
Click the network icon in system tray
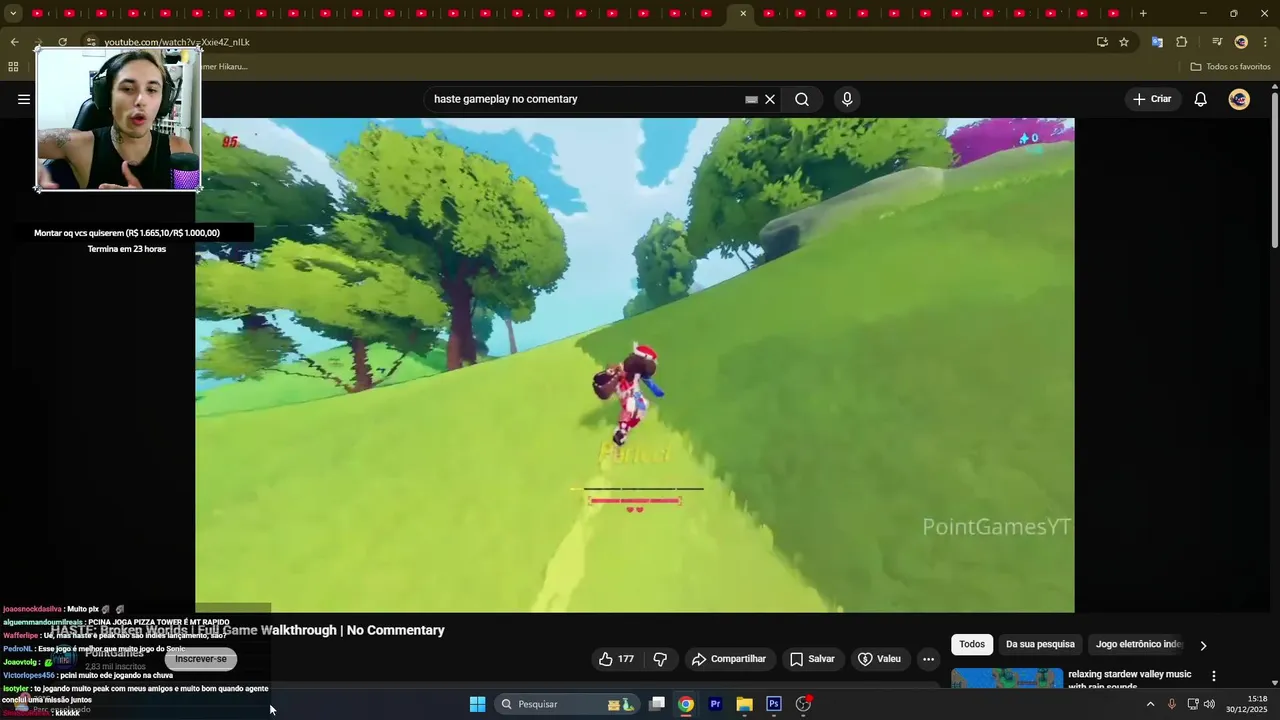(1192, 704)
